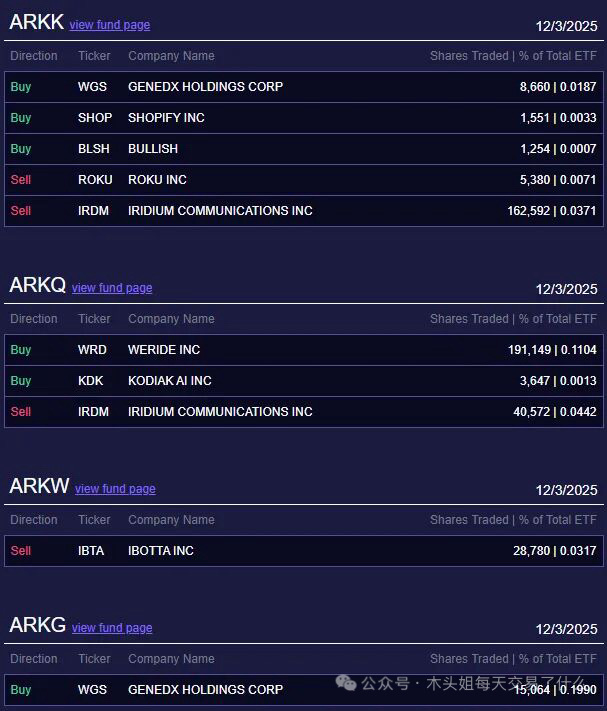Click the Direction column header in ARKK table
Image resolution: width=607 pixels, height=711 pixels.
[x=34, y=56]
